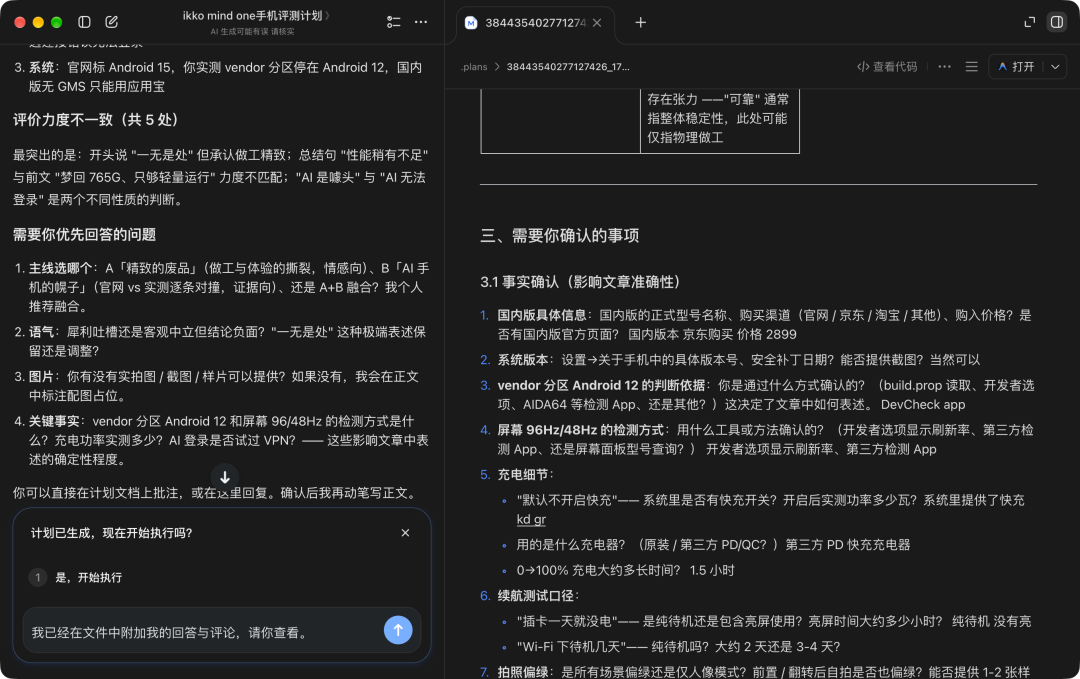Click the .plans breadcrumb folder

click(x=474, y=67)
